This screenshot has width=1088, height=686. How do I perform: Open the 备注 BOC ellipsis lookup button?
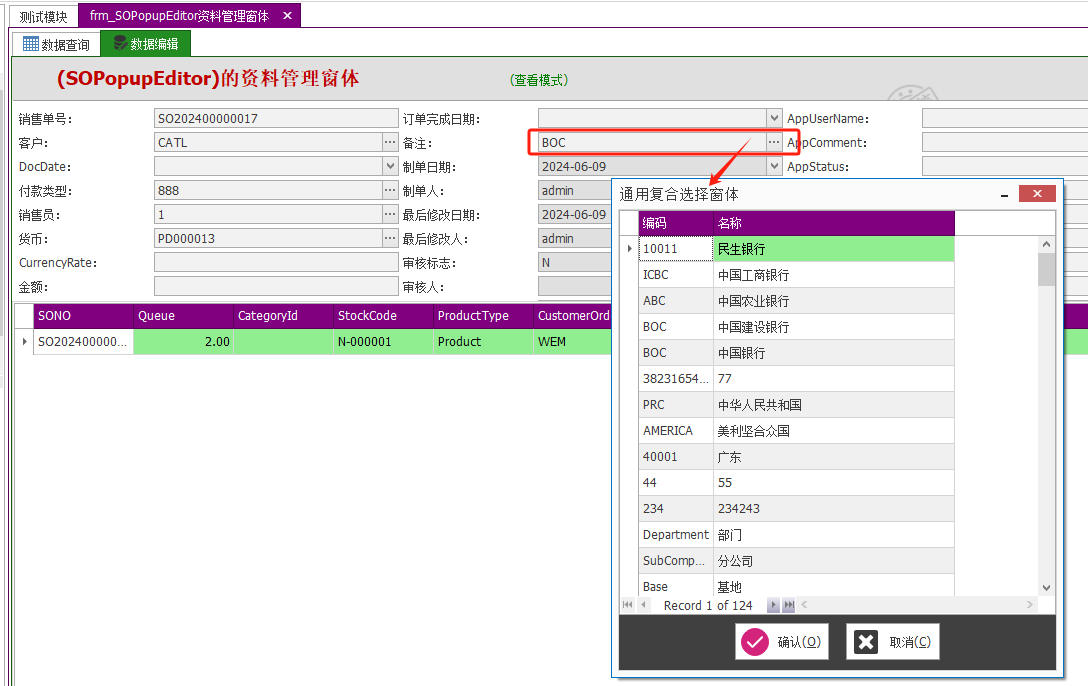(x=774, y=142)
